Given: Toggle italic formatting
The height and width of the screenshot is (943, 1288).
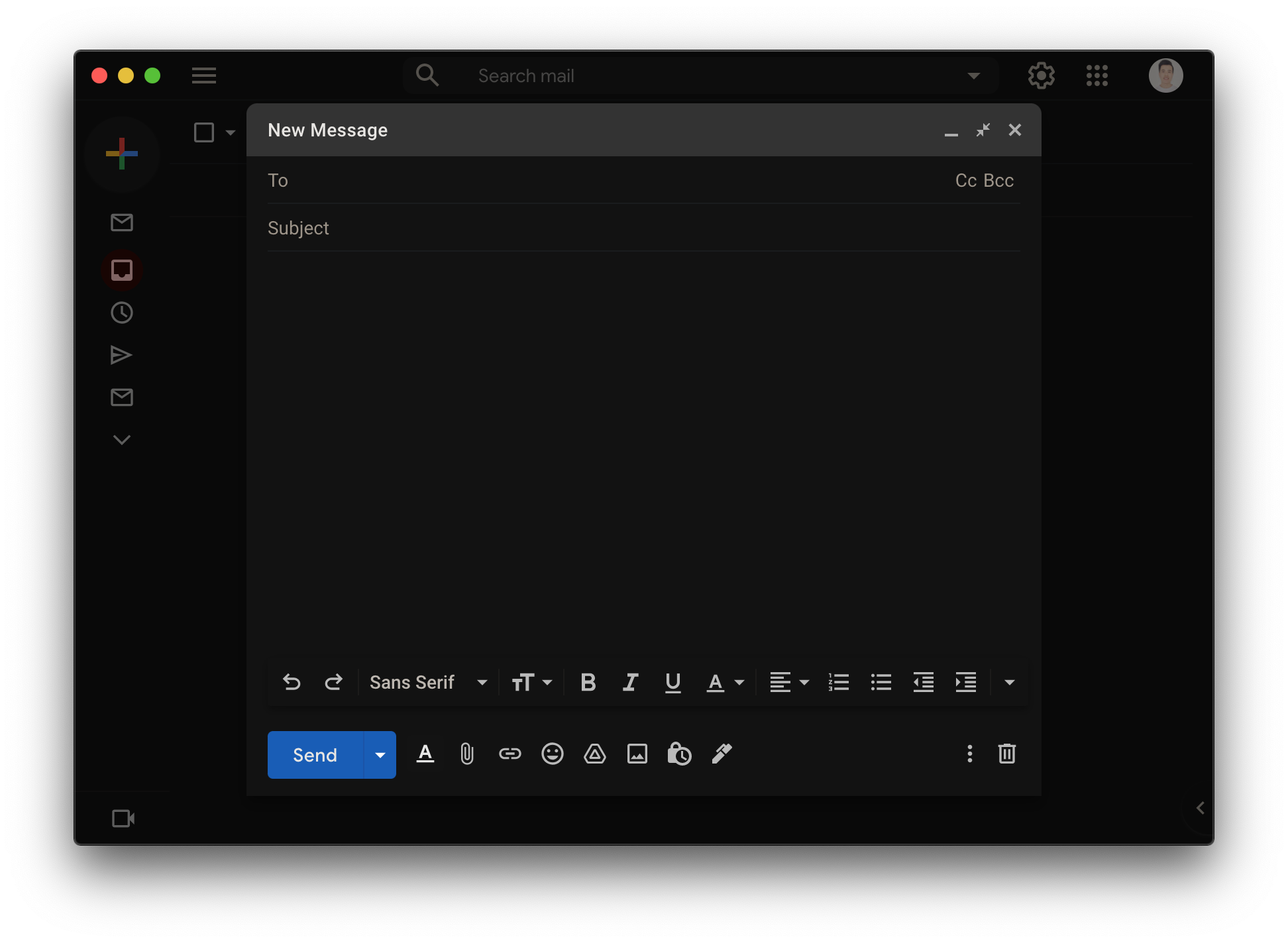Looking at the screenshot, I should (x=630, y=682).
